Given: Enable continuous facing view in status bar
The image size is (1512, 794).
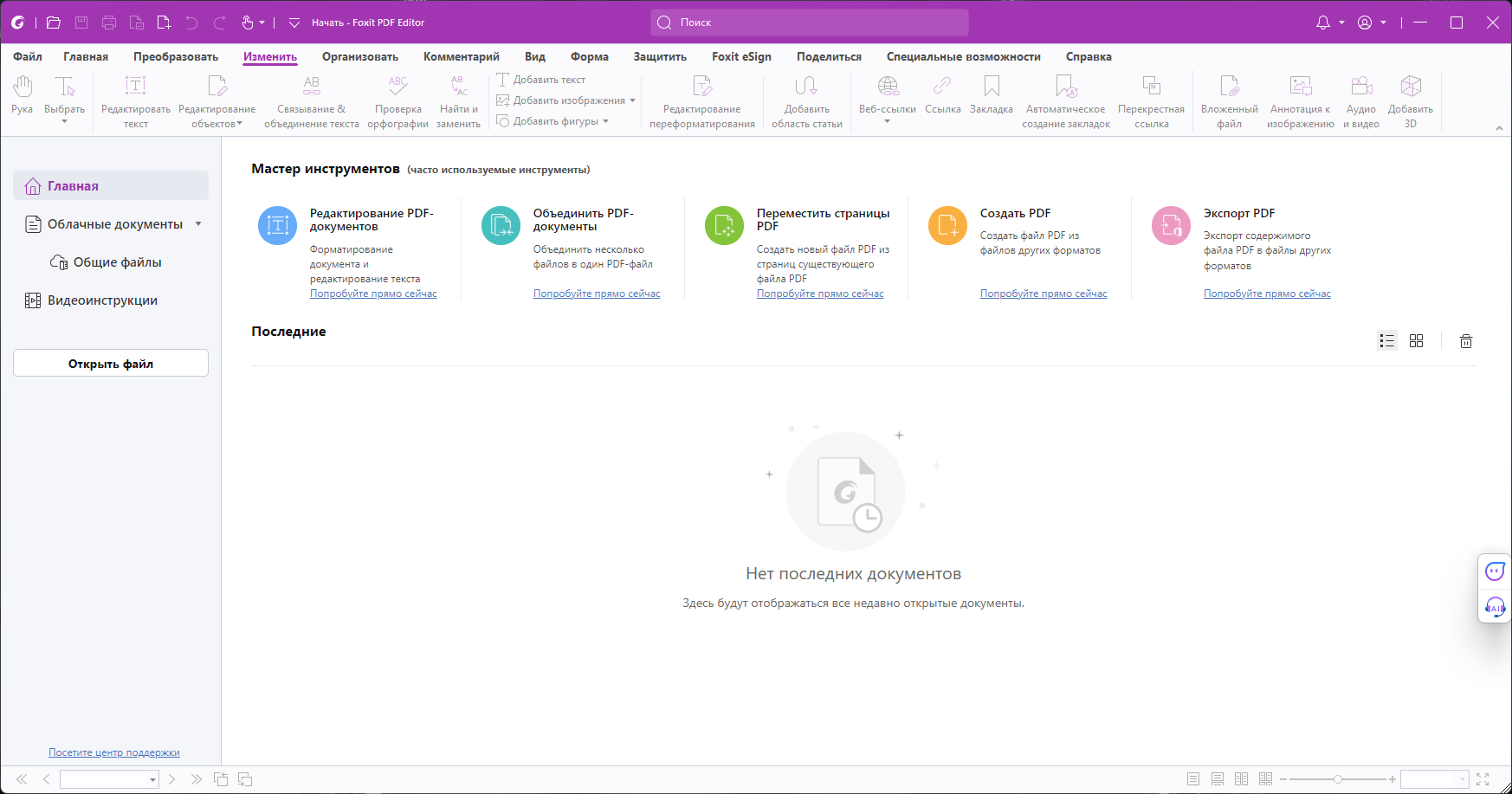Looking at the screenshot, I should [x=1266, y=779].
